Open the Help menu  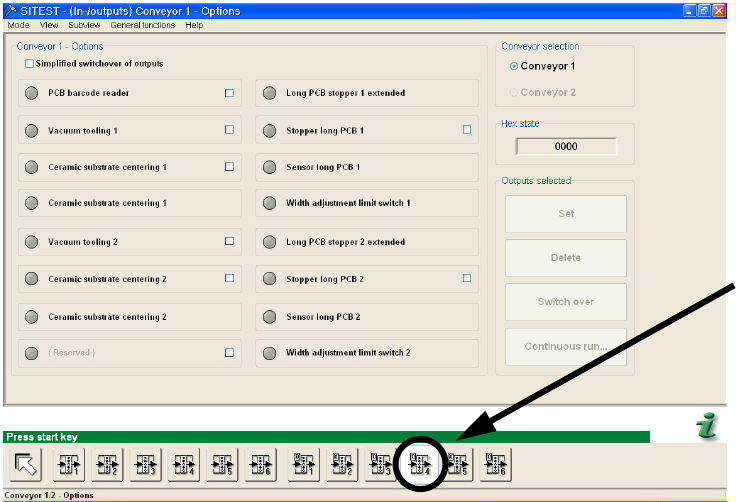(194, 25)
